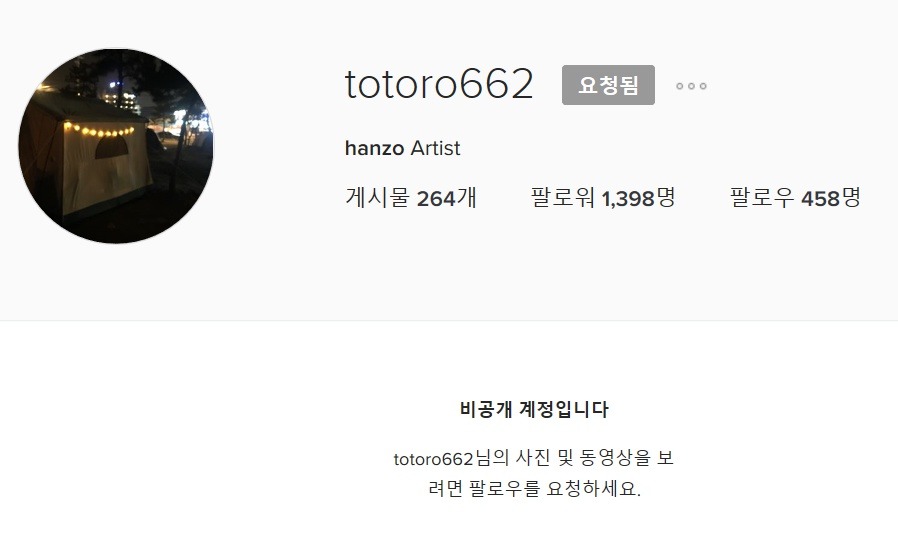Click the 게시물 label text
This screenshot has height=546, width=898.
click(x=377, y=198)
